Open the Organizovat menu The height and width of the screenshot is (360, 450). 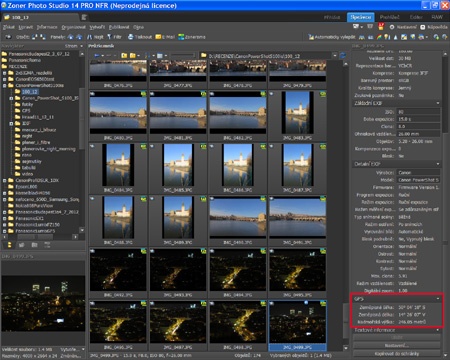click(73, 27)
